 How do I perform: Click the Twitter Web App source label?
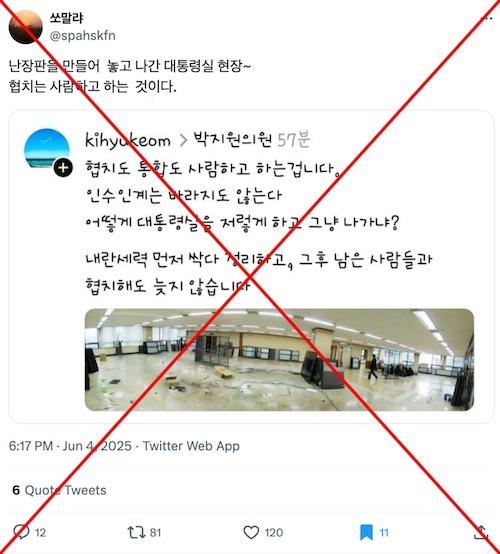pos(191,446)
